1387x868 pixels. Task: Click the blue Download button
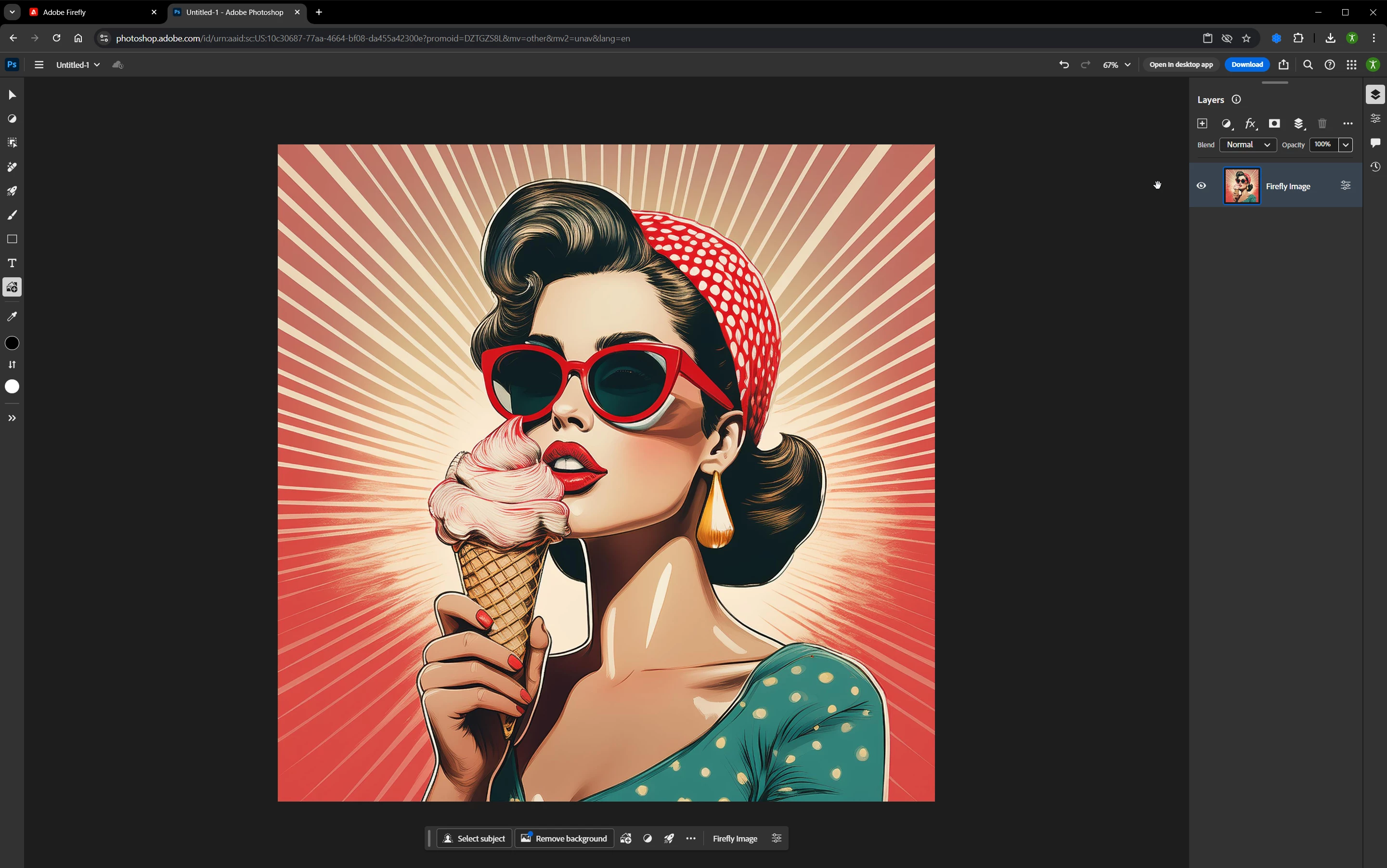(1247, 65)
